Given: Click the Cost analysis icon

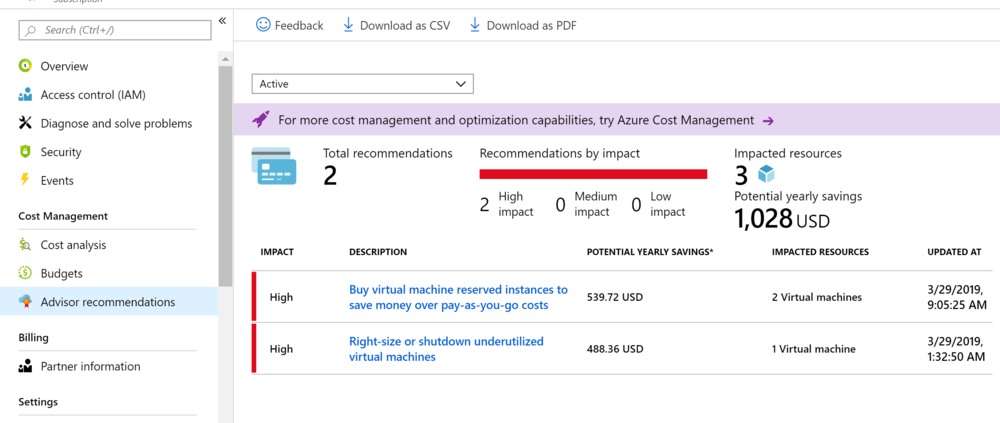Looking at the screenshot, I should point(25,245).
